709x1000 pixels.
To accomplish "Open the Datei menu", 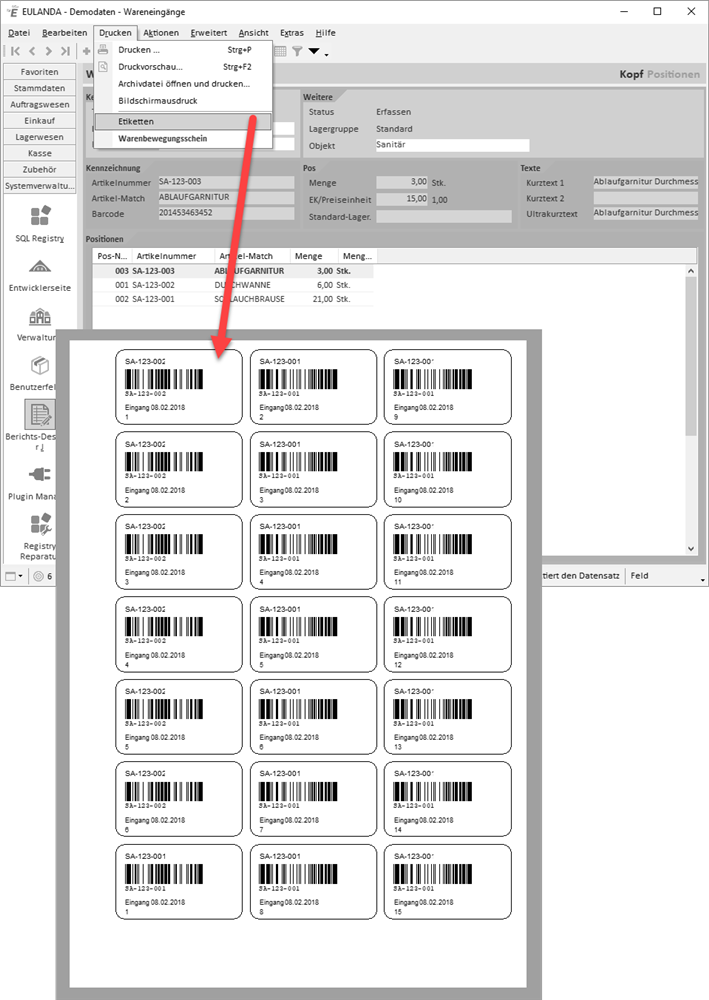I will [x=18, y=33].
